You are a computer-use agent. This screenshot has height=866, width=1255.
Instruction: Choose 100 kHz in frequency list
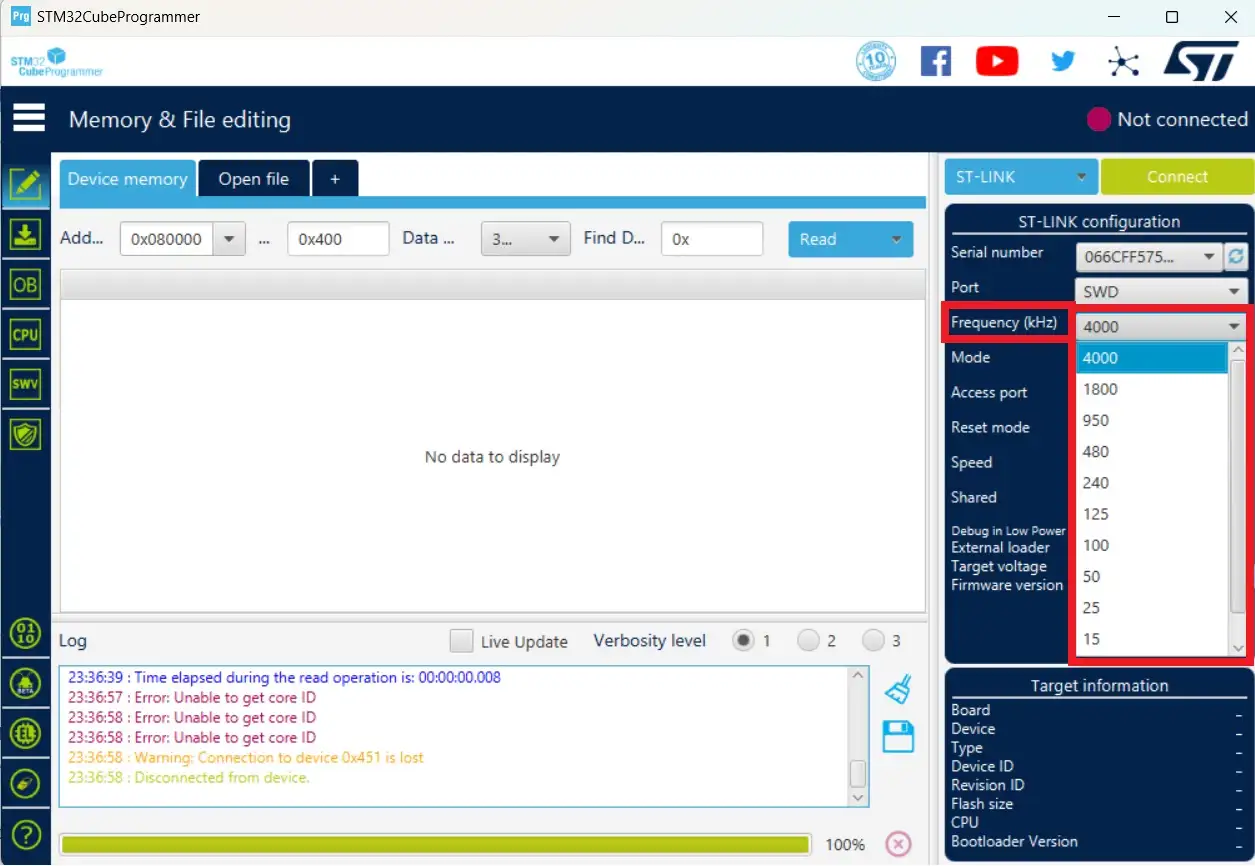1152,545
